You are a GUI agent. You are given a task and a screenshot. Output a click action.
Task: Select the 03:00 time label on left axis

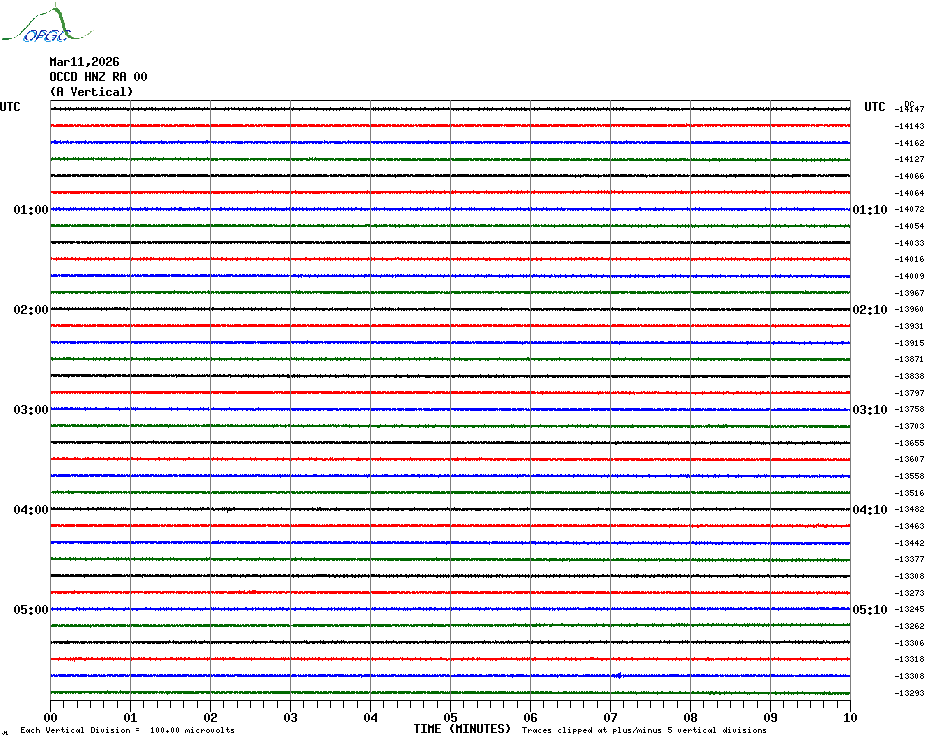pyautogui.click(x=30, y=410)
